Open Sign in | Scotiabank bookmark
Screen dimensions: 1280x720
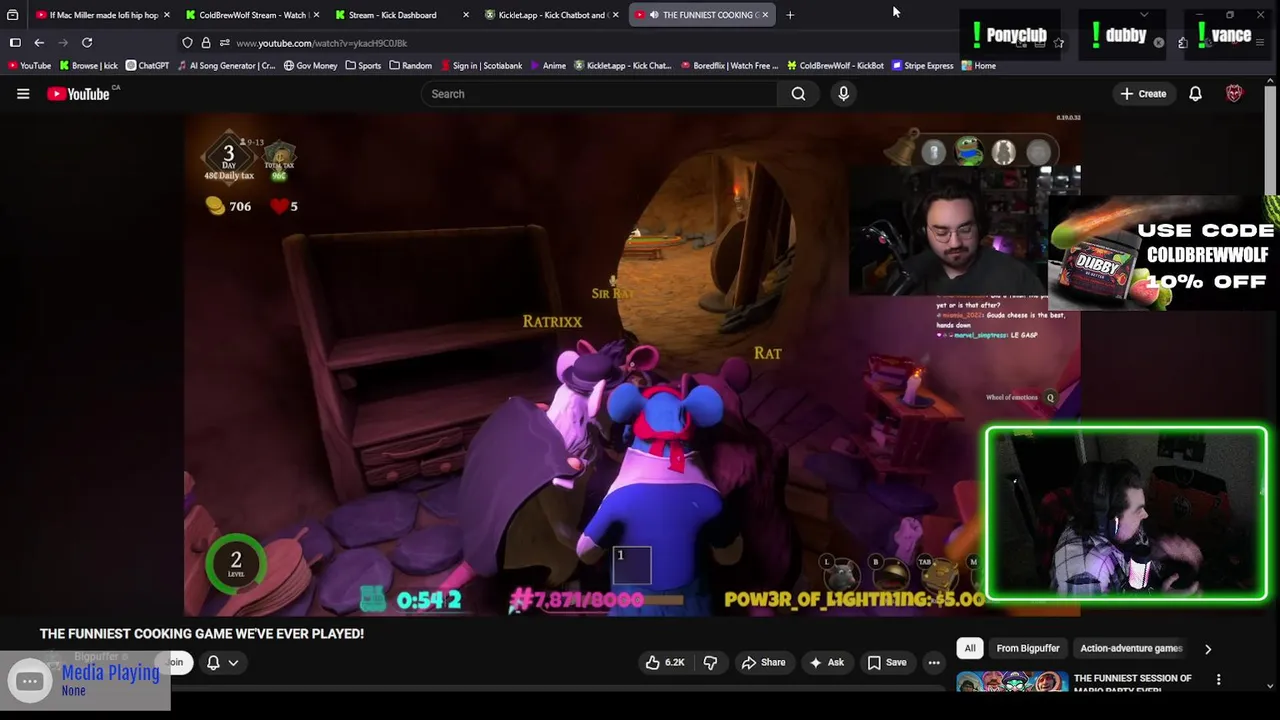481,66
